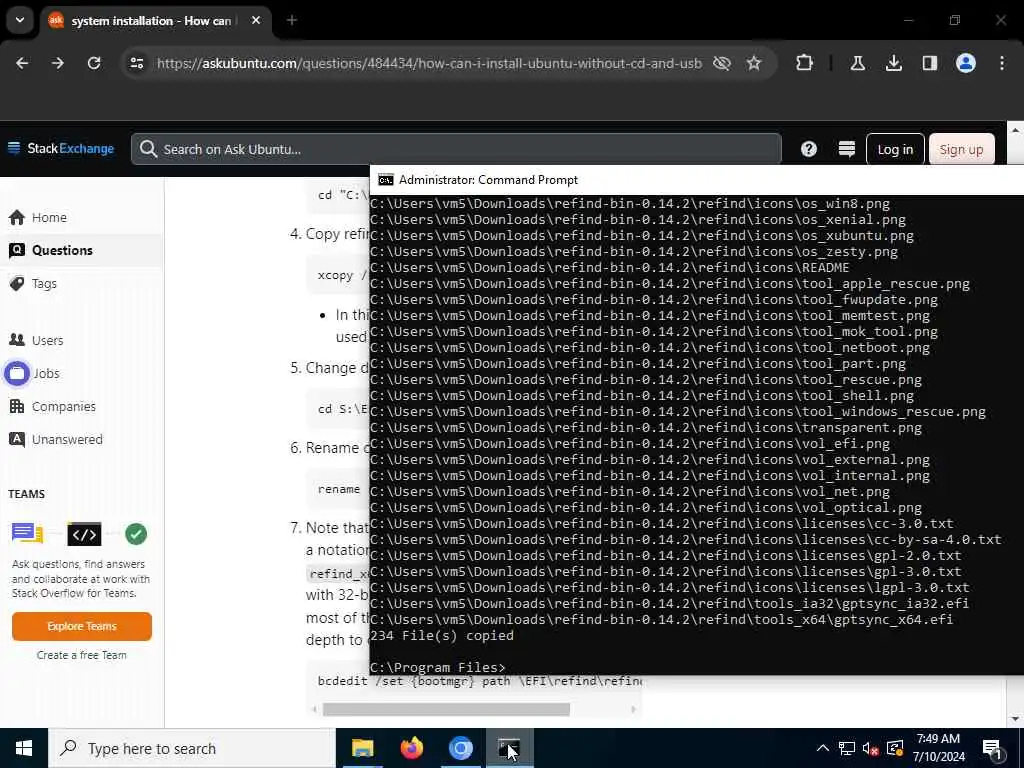The height and width of the screenshot is (768, 1024).
Task: Click the gptsync_x64.efi output line
Action: pos(661,620)
